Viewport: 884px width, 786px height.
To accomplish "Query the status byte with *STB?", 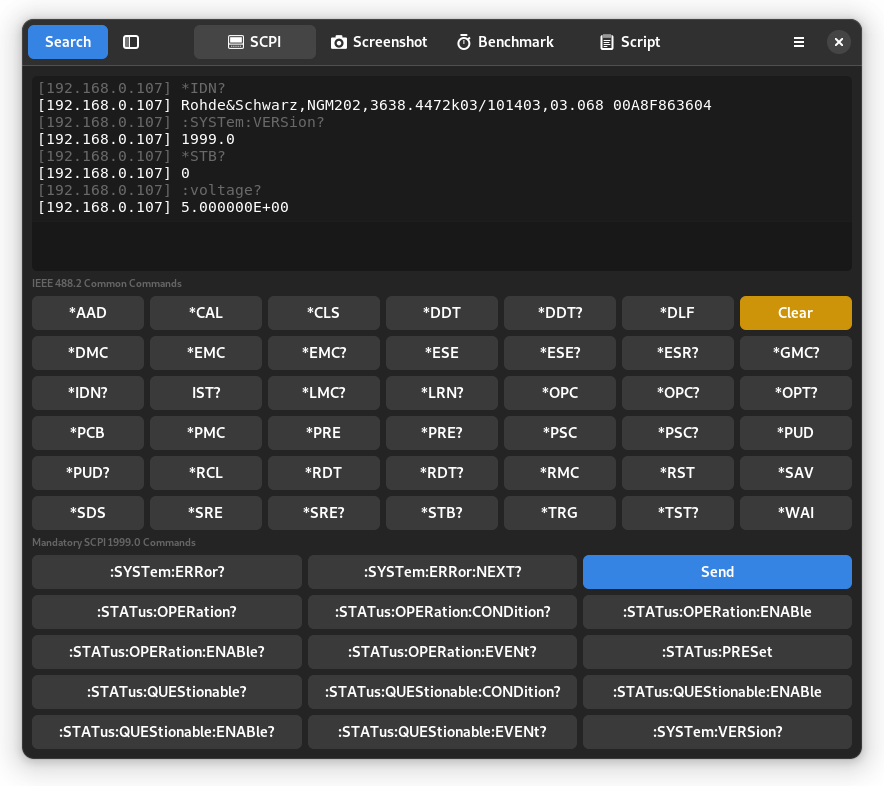I will [x=442, y=513].
